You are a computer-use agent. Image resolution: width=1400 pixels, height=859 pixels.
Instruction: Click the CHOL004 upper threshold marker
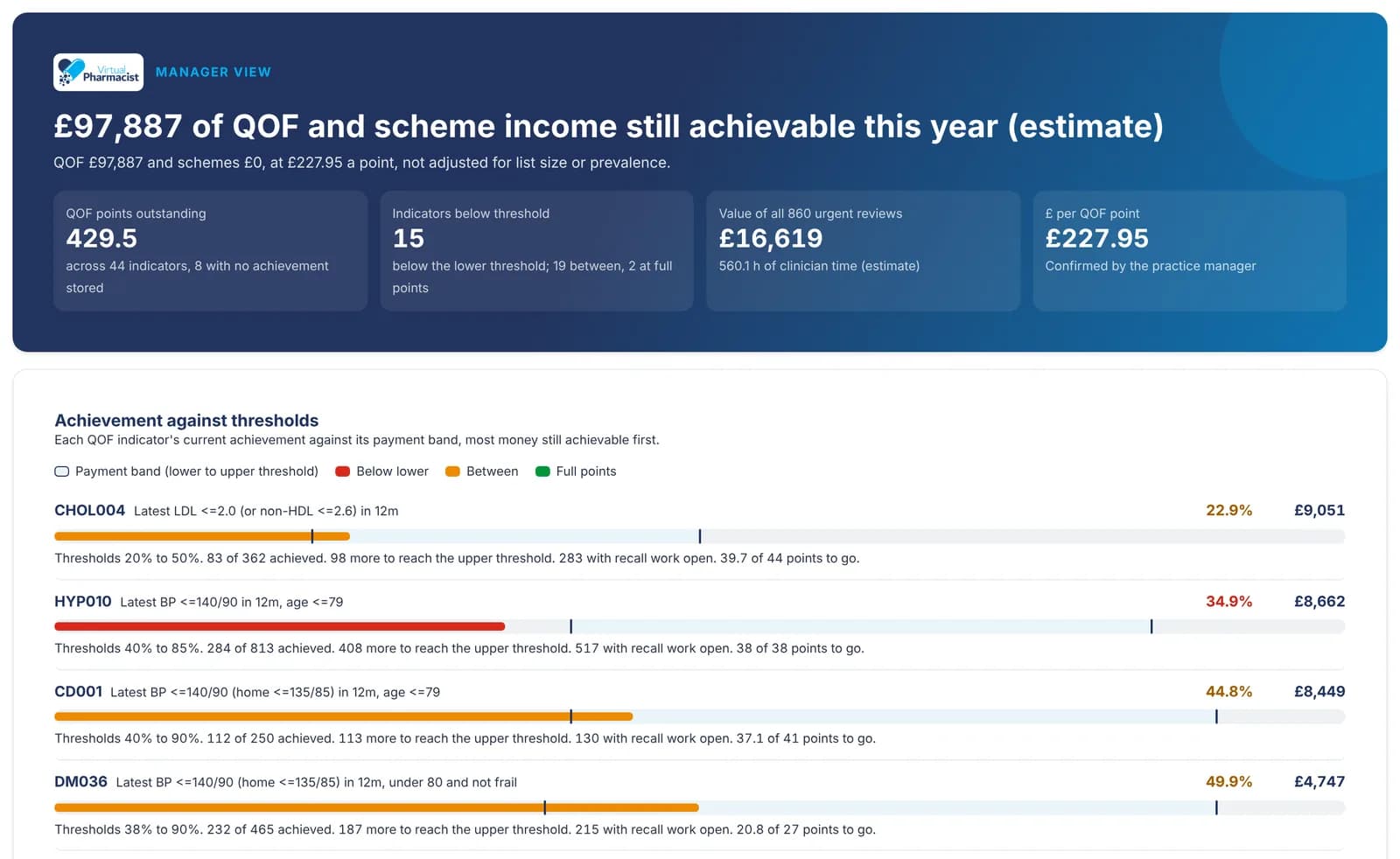[700, 536]
